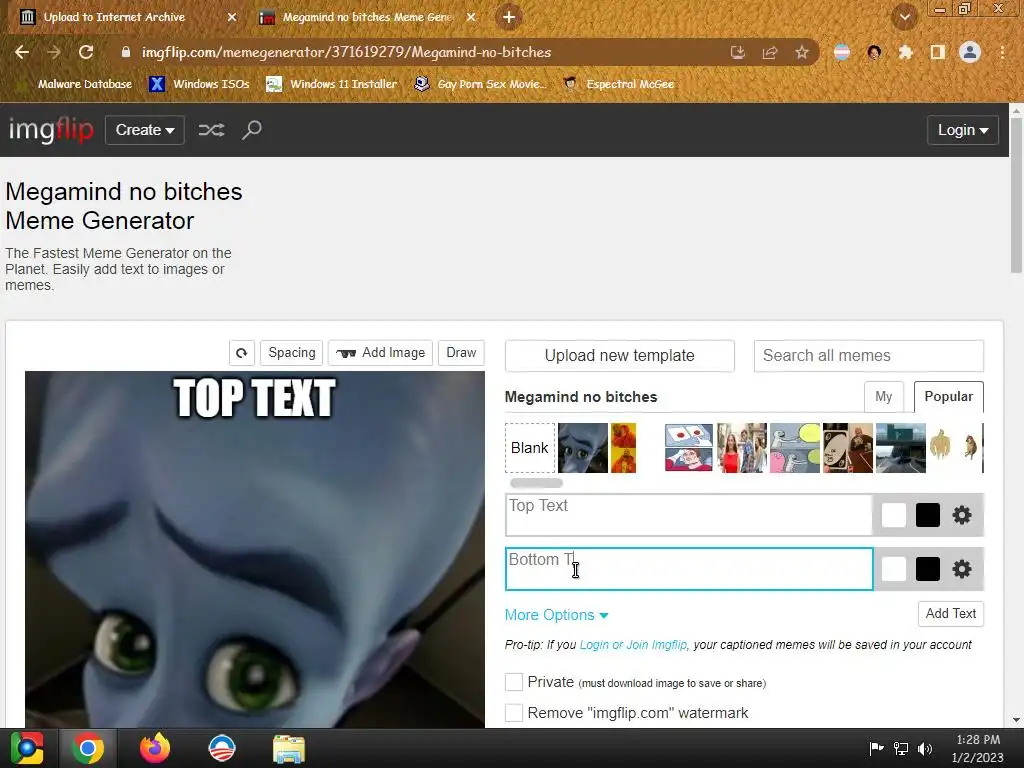Follow the Login or Join Imgflip link

point(633,645)
